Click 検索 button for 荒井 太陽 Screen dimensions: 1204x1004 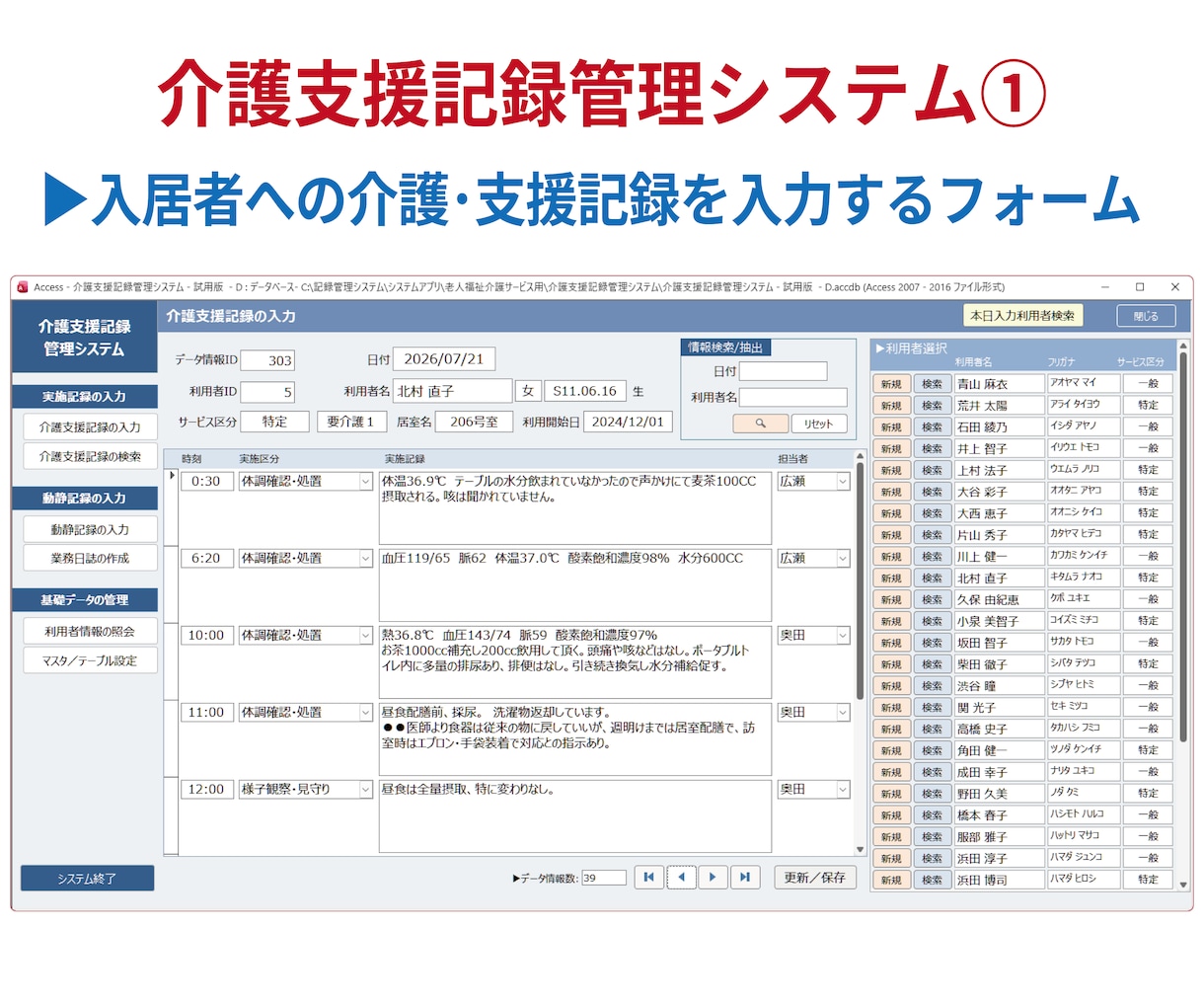click(x=932, y=406)
